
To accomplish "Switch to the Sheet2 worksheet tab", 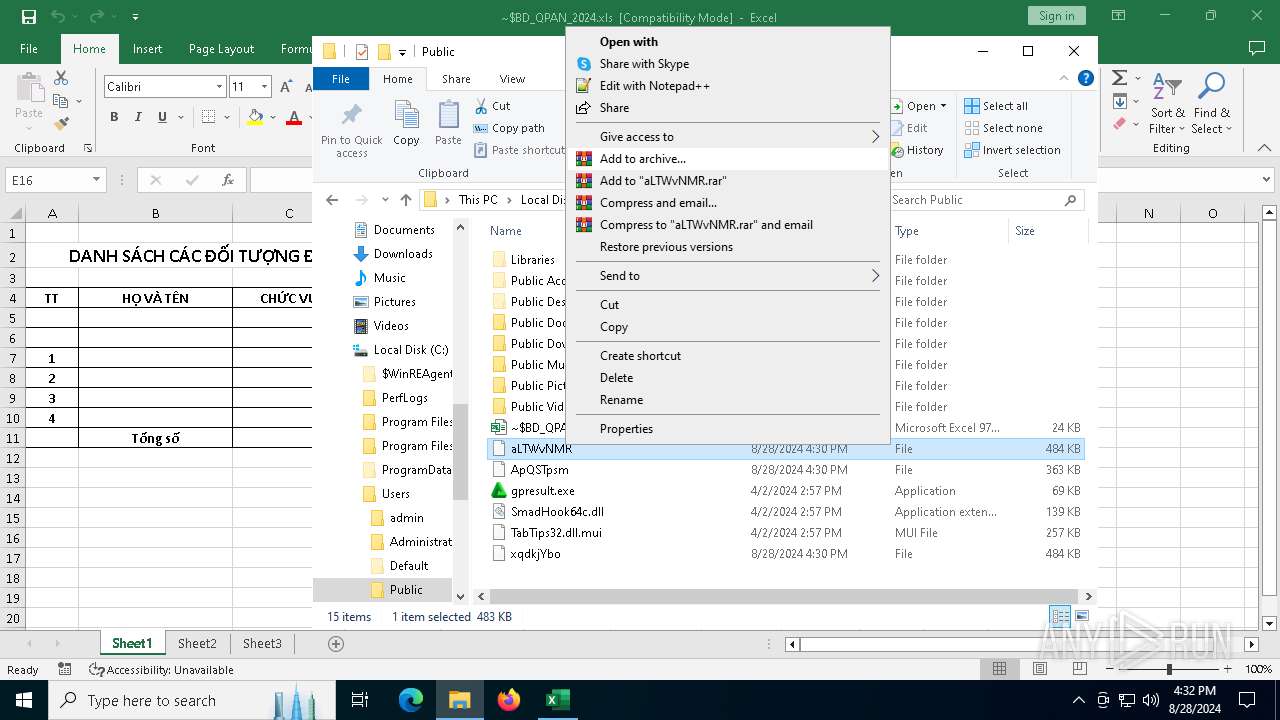I will [197, 643].
